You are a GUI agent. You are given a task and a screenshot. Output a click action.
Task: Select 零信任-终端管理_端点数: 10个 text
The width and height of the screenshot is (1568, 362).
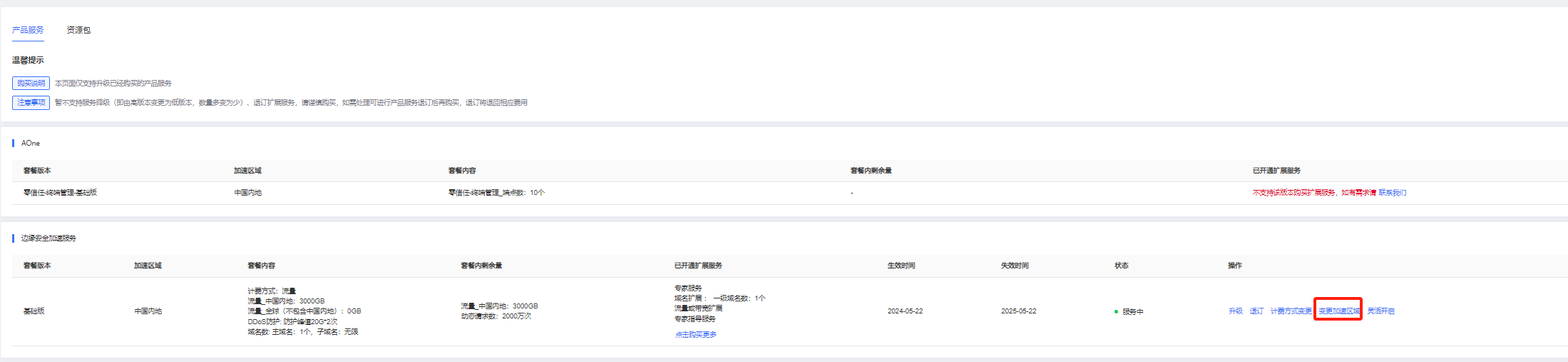tap(496, 193)
